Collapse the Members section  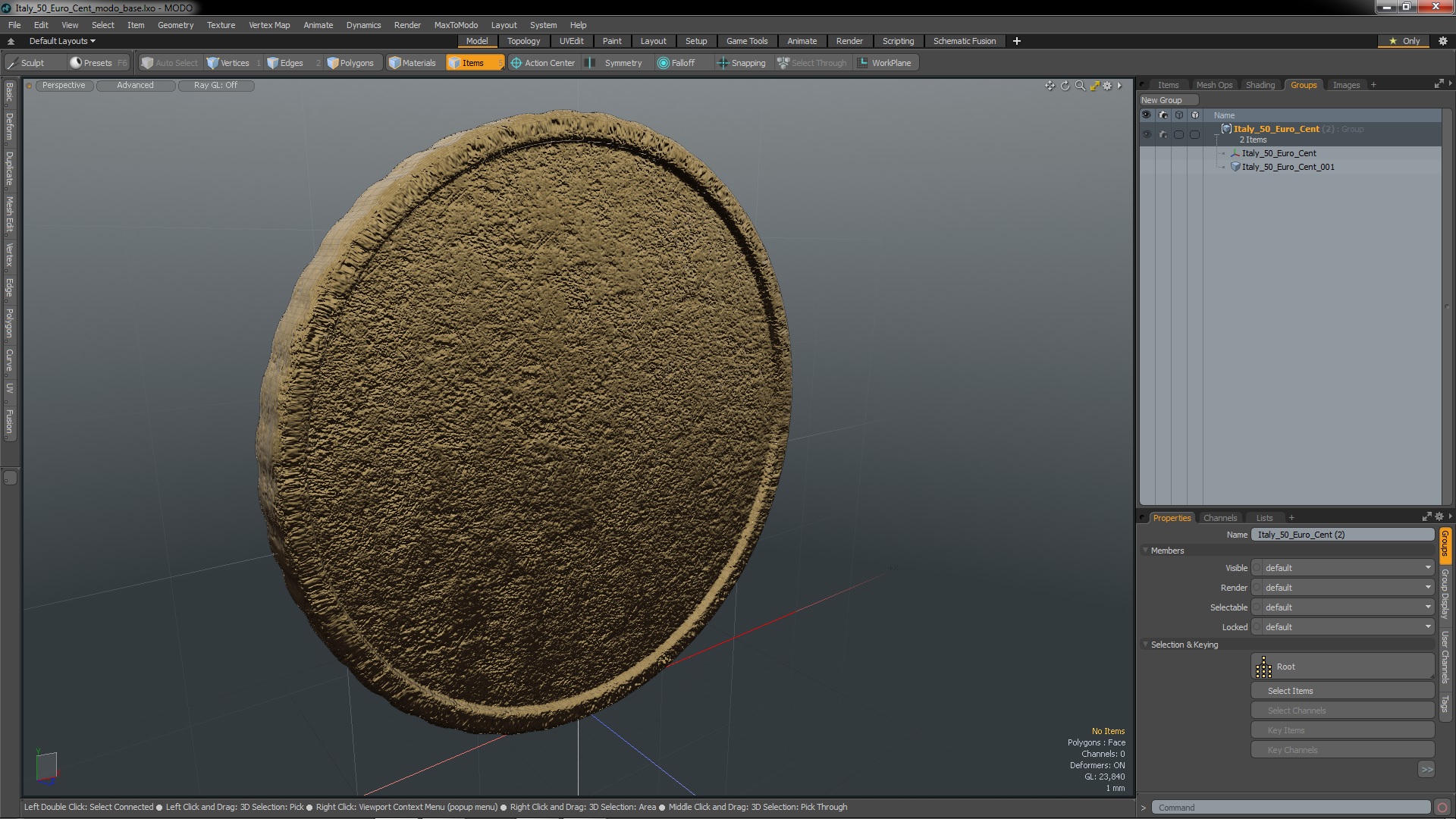coord(1146,551)
